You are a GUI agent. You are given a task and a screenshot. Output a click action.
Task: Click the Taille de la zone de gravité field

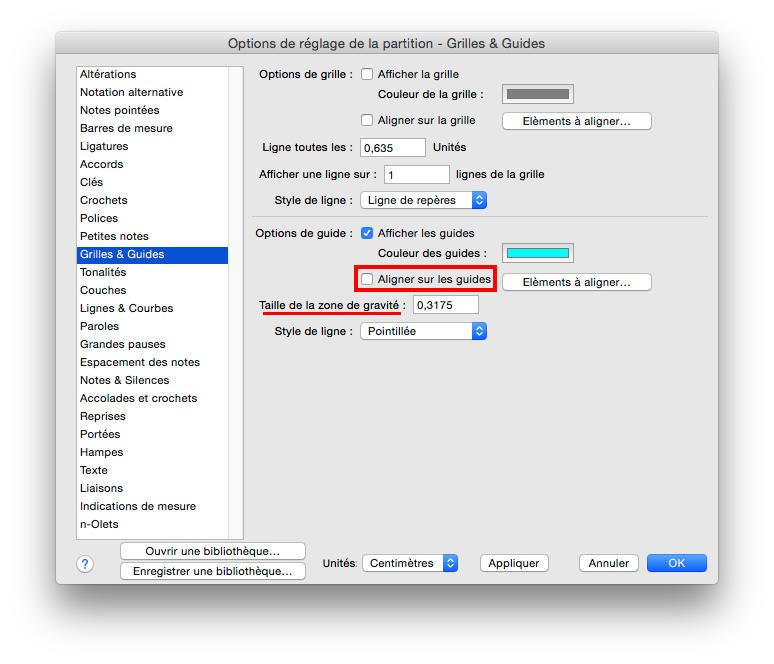(446, 305)
